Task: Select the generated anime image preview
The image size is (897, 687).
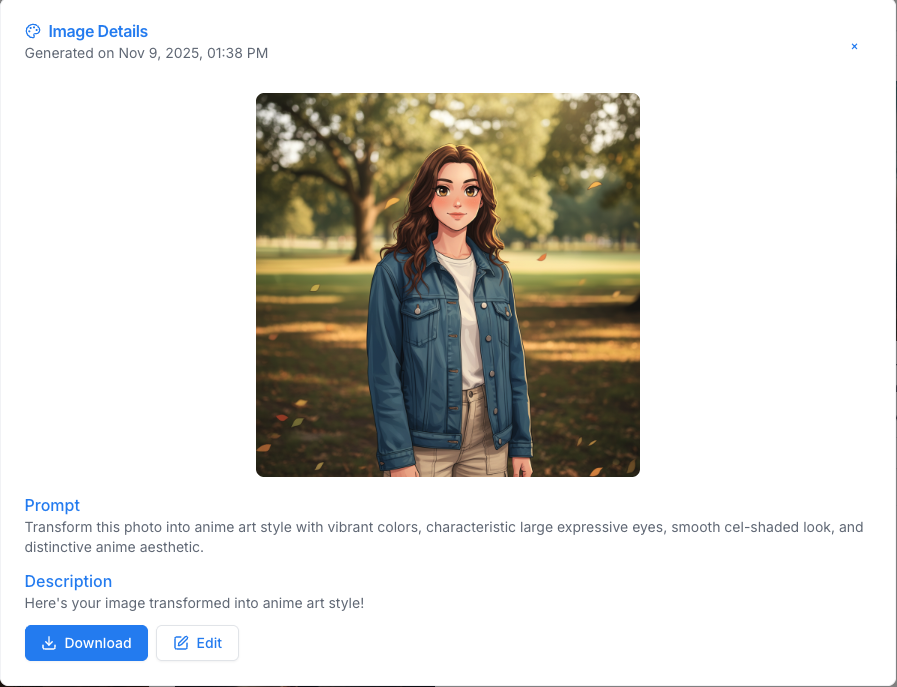Action: (447, 284)
